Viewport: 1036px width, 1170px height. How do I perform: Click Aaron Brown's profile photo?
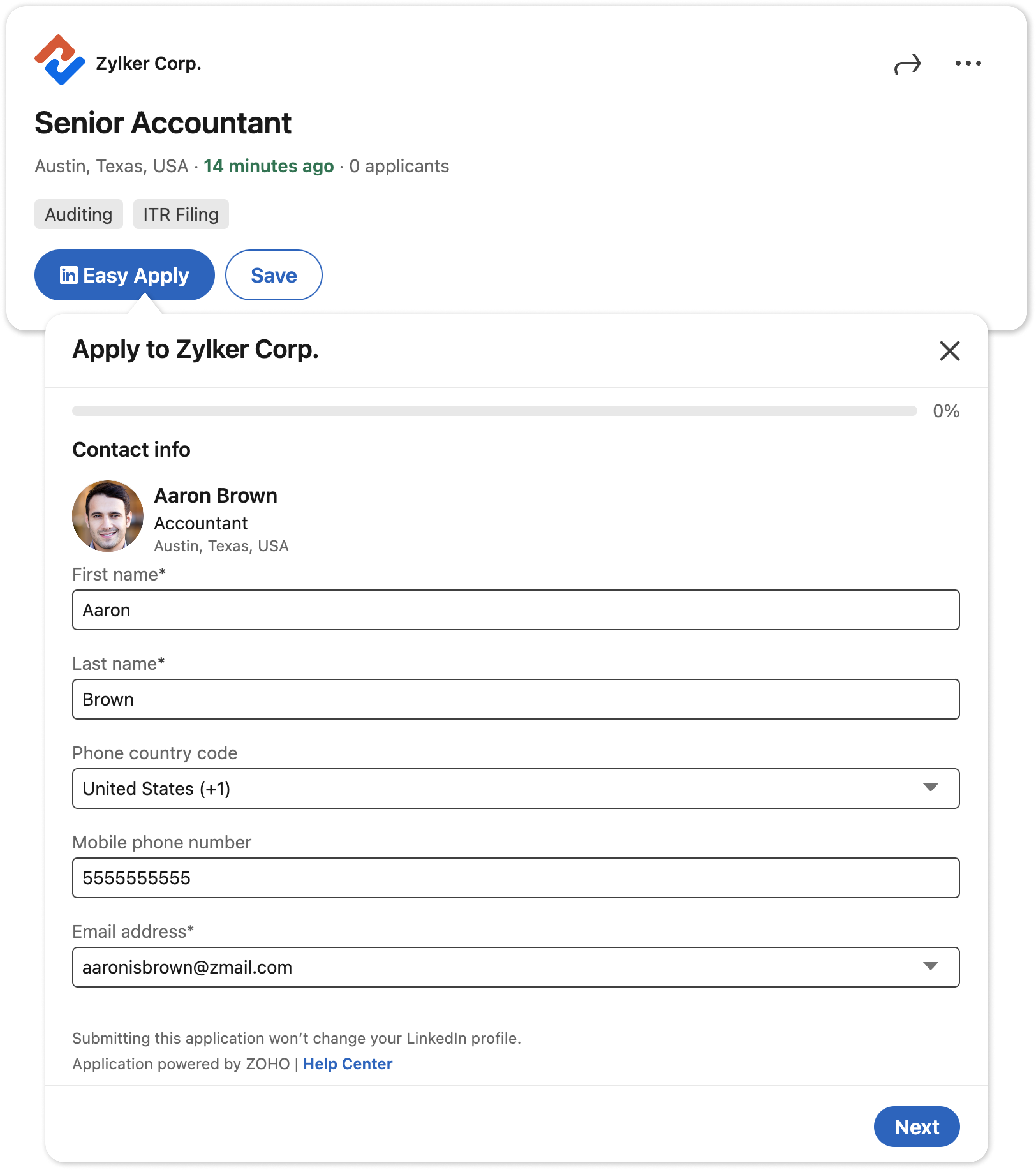point(107,516)
